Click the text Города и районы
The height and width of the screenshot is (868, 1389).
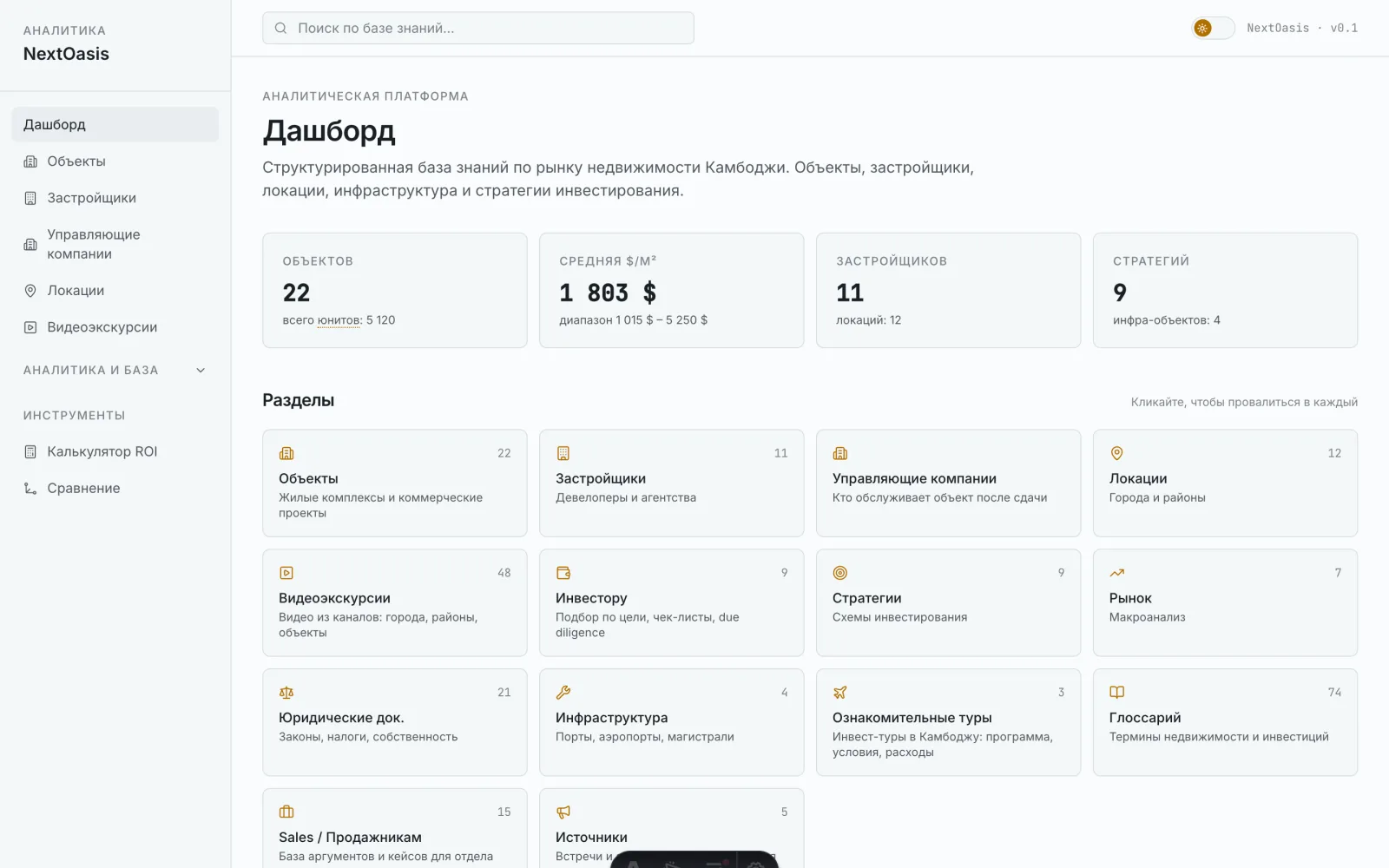click(x=1157, y=497)
